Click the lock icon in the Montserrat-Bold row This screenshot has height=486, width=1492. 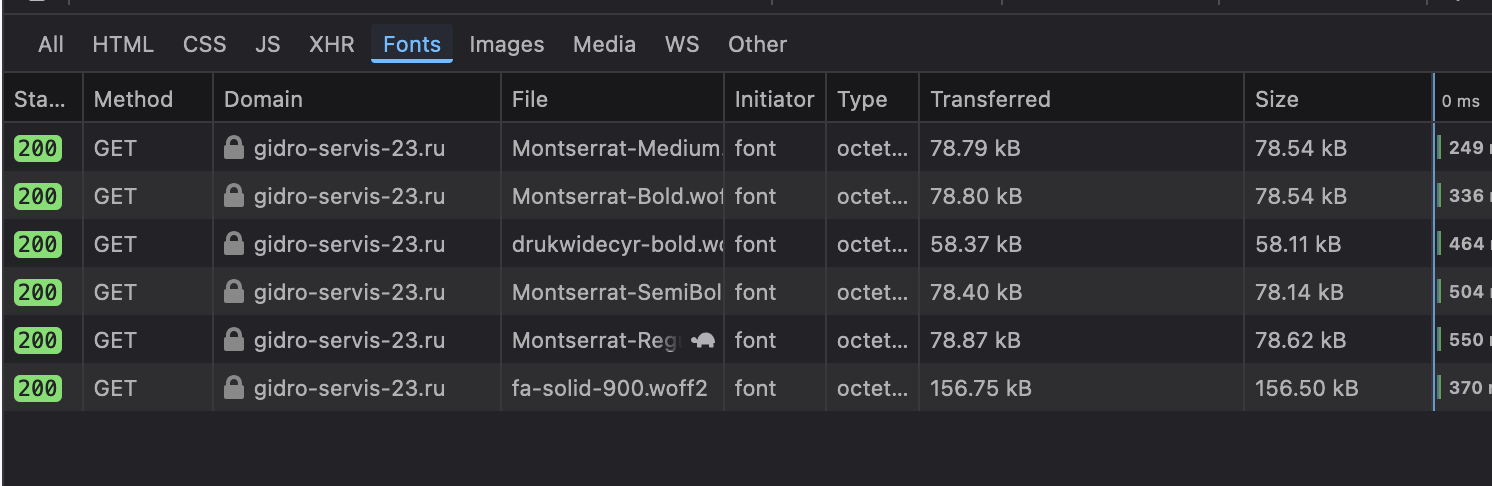pos(234,196)
